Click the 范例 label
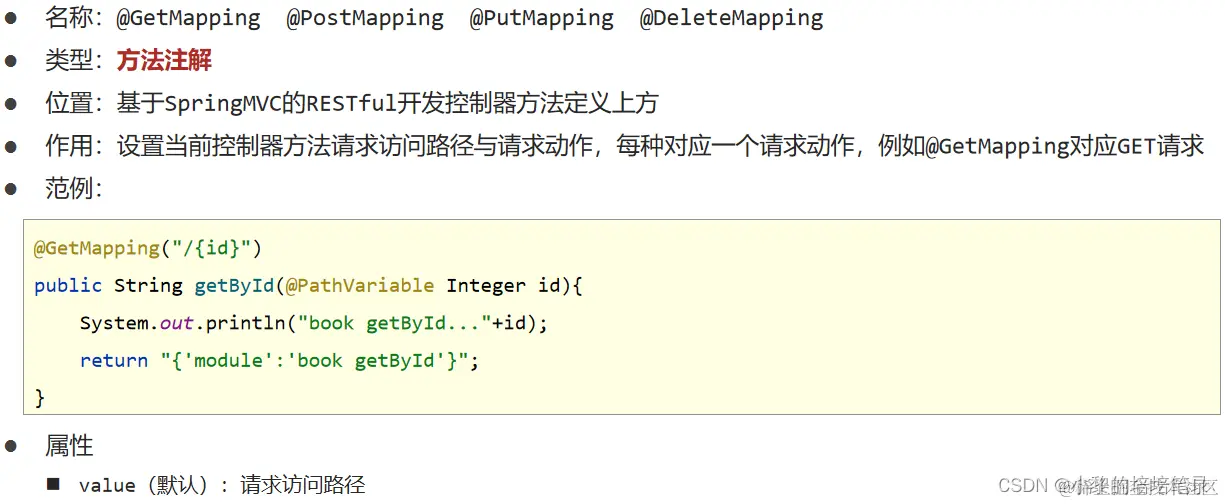Image resolution: width=1225 pixels, height=504 pixels. 73,188
